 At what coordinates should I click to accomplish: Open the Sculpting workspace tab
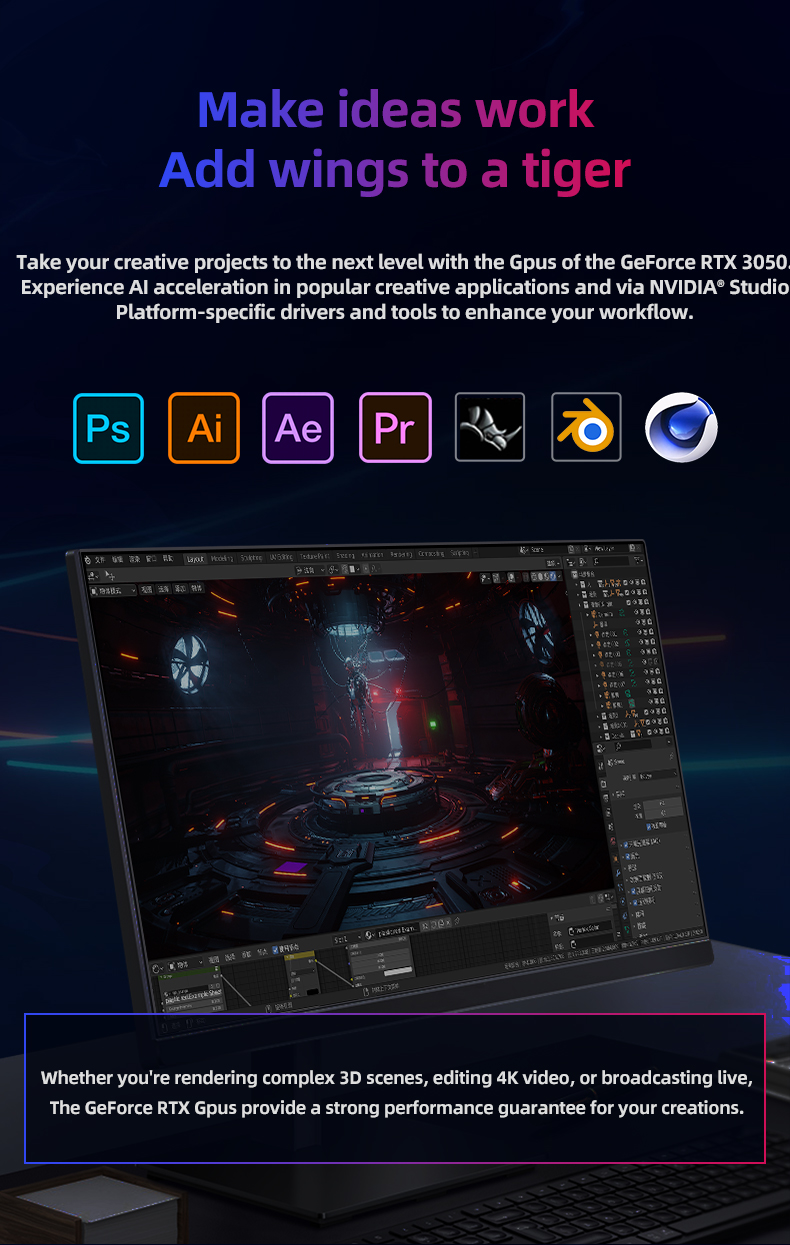(x=251, y=558)
